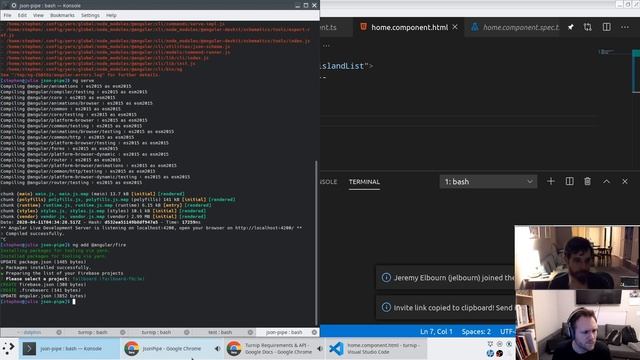Screen dimensions: 640x360
Task: Click the breadcrumb ellipsis in editor
Action: pos(326,45)
